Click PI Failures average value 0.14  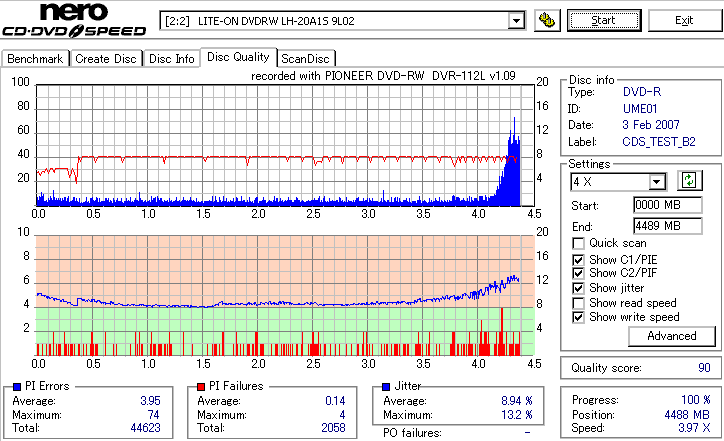[335, 401]
